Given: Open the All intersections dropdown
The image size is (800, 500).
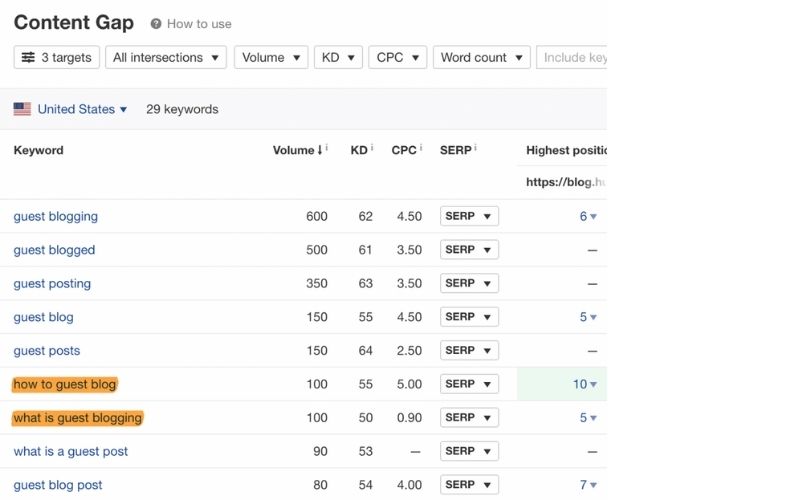Looking at the screenshot, I should (166, 57).
